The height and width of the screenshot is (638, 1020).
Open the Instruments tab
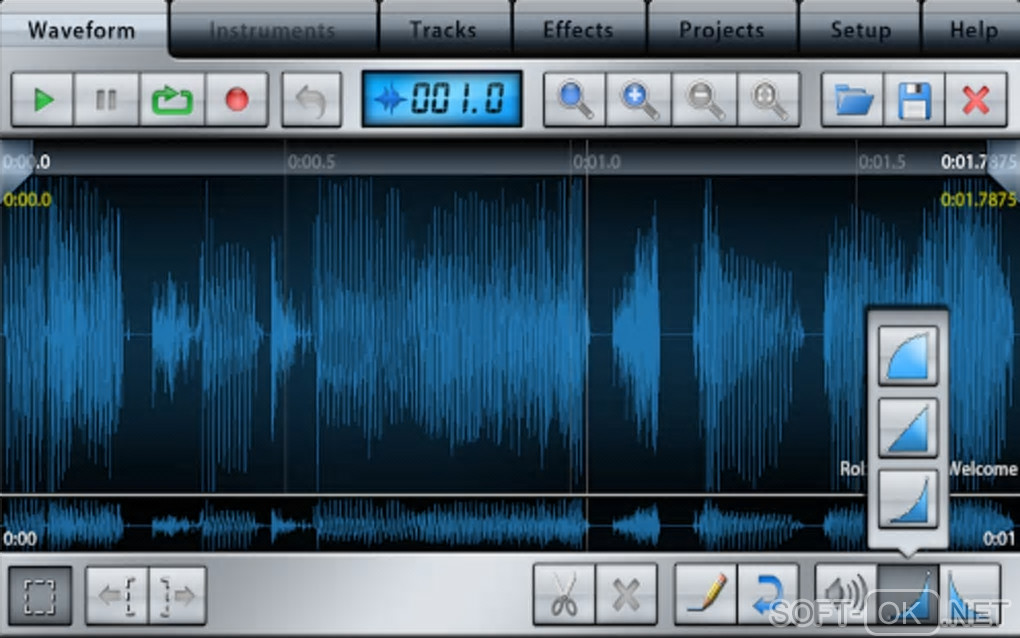point(273,30)
